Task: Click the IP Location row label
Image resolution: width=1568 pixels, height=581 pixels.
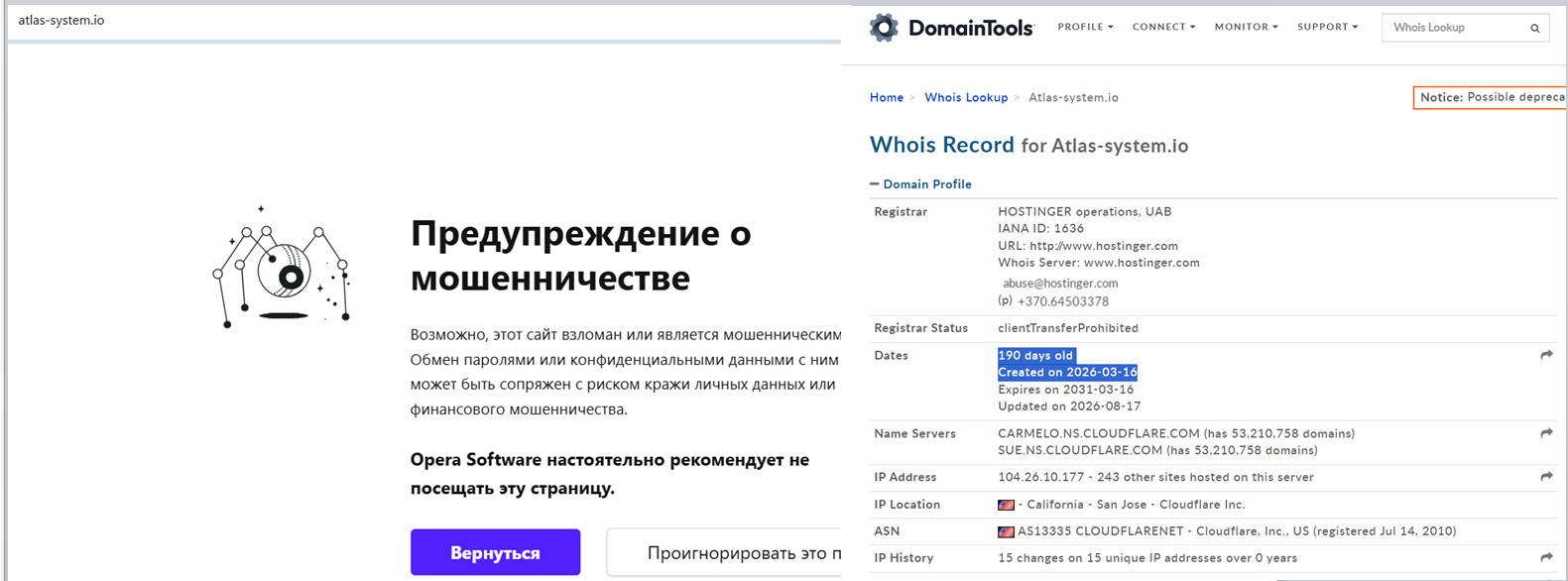Action: click(906, 505)
